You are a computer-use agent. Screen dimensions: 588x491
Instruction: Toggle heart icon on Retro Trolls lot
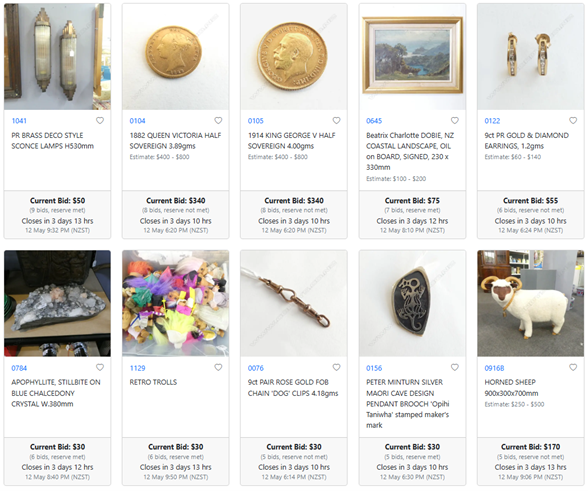click(218, 367)
